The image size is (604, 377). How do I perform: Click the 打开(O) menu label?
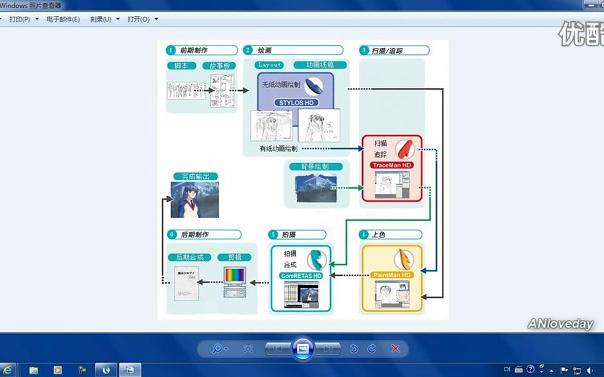click(139, 19)
